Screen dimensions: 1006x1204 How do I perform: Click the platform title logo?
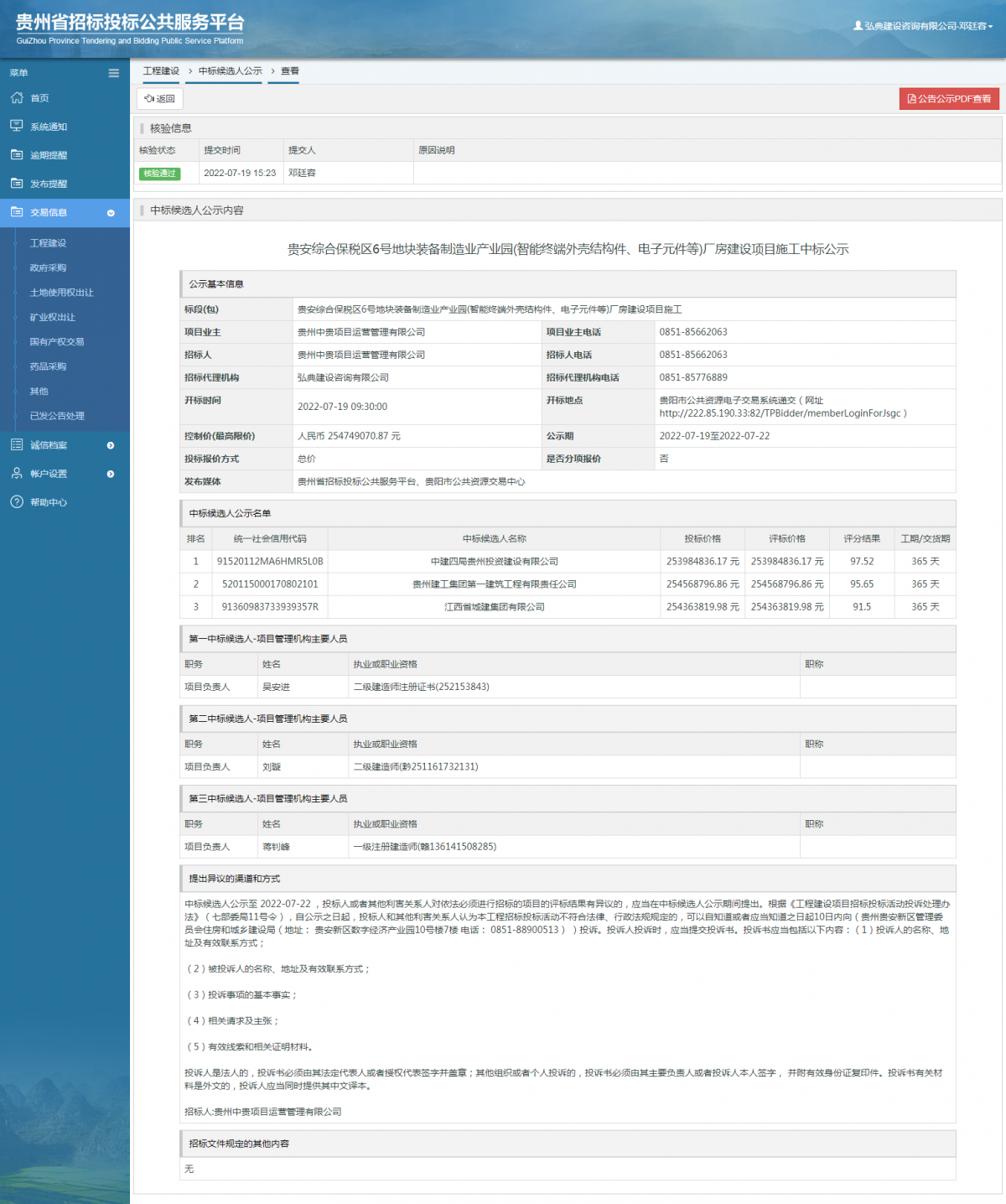point(130,29)
